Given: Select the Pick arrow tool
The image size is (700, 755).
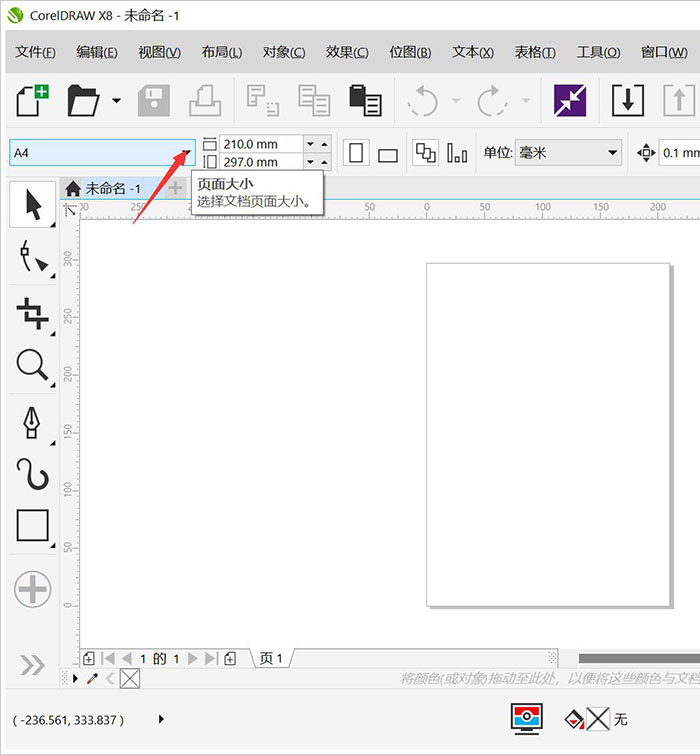Looking at the screenshot, I should click(x=33, y=205).
